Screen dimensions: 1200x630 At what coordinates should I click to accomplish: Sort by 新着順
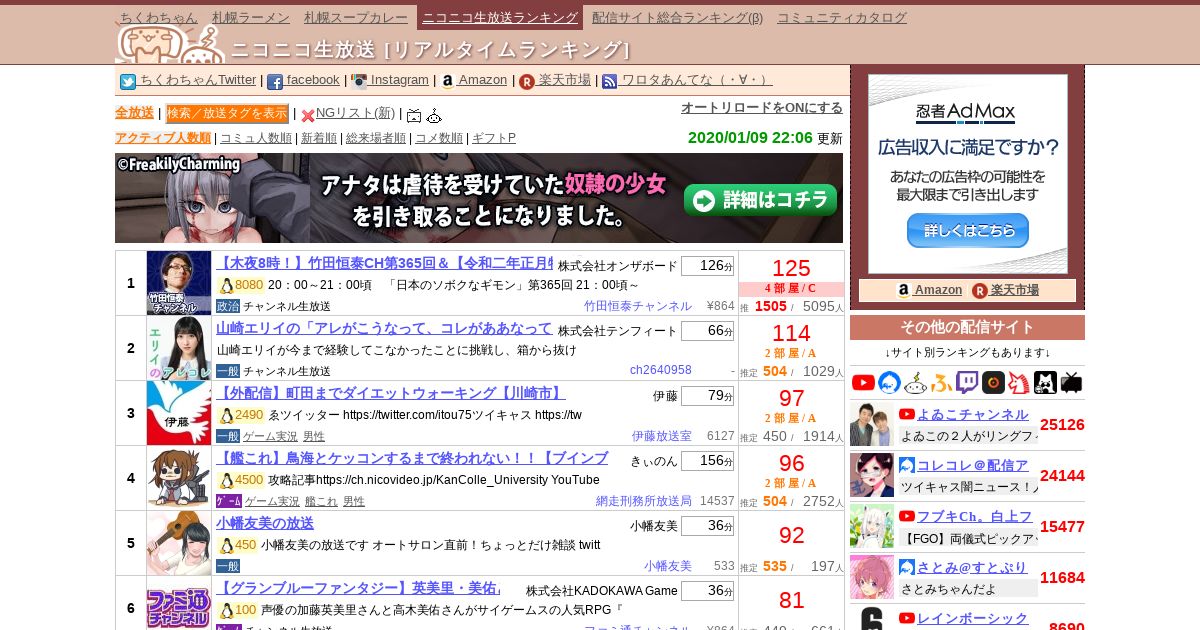(319, 138)
